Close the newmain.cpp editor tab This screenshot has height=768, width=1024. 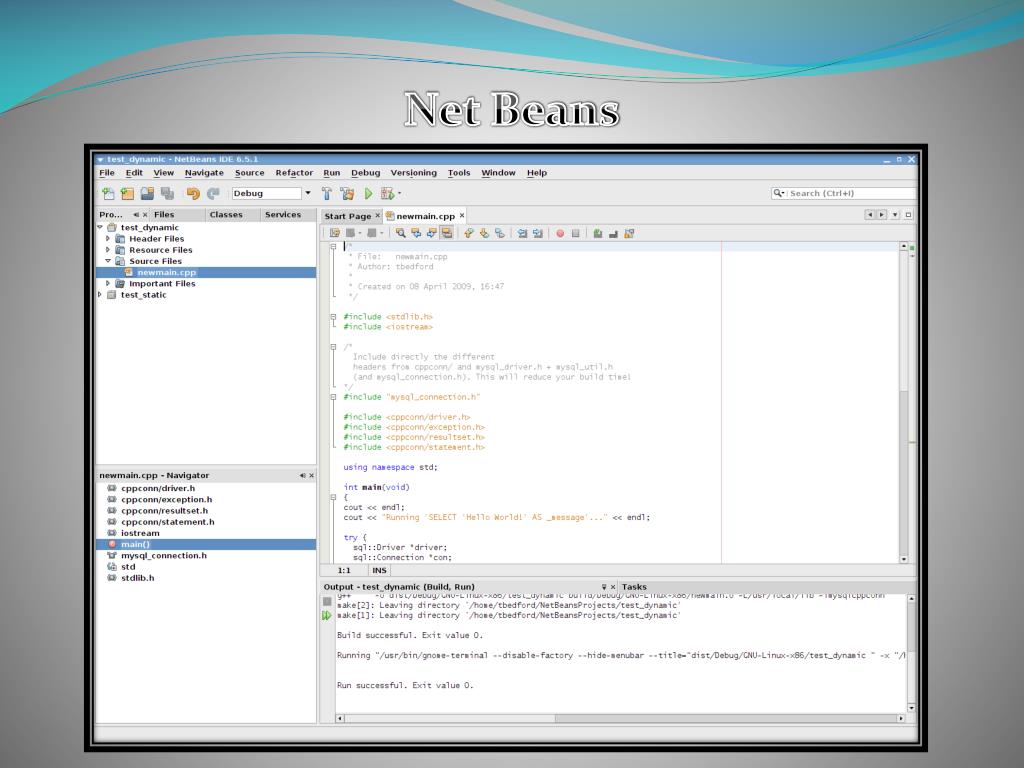click(x=462, y=216)
